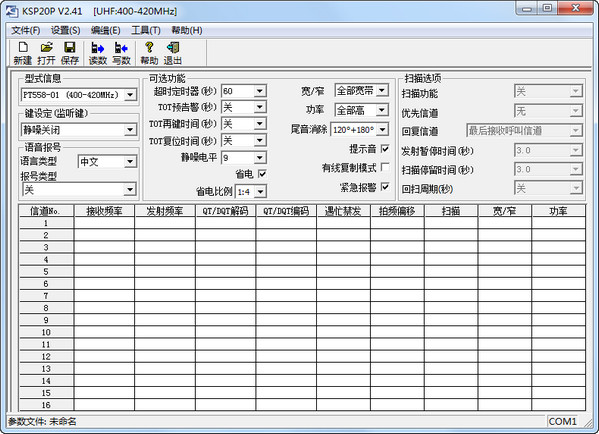Toggle the 提示音 checkbox
This screenshot has width=599, height=434.
[385, 149]
